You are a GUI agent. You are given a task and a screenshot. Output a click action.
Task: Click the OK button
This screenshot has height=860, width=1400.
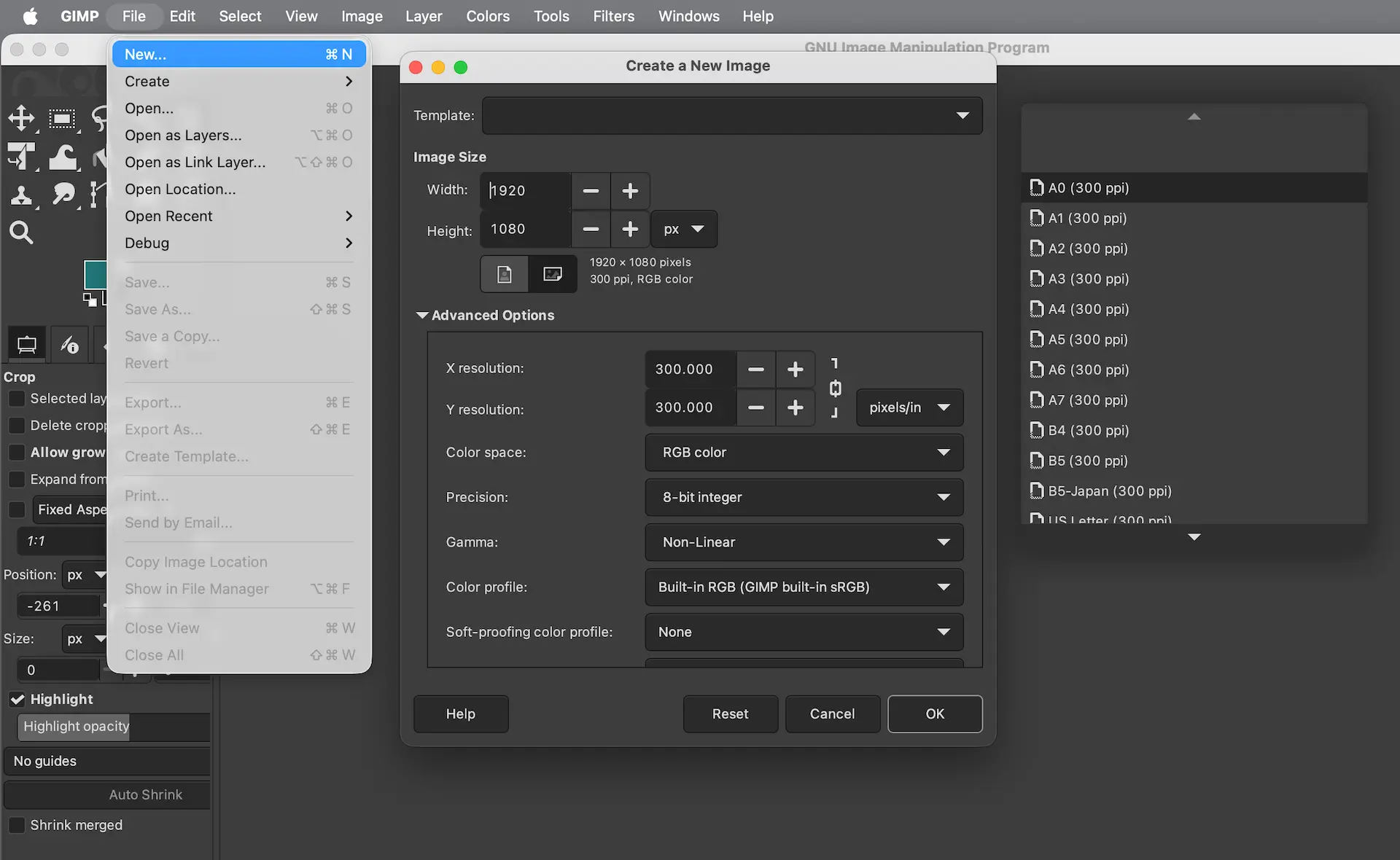[935, 714]
